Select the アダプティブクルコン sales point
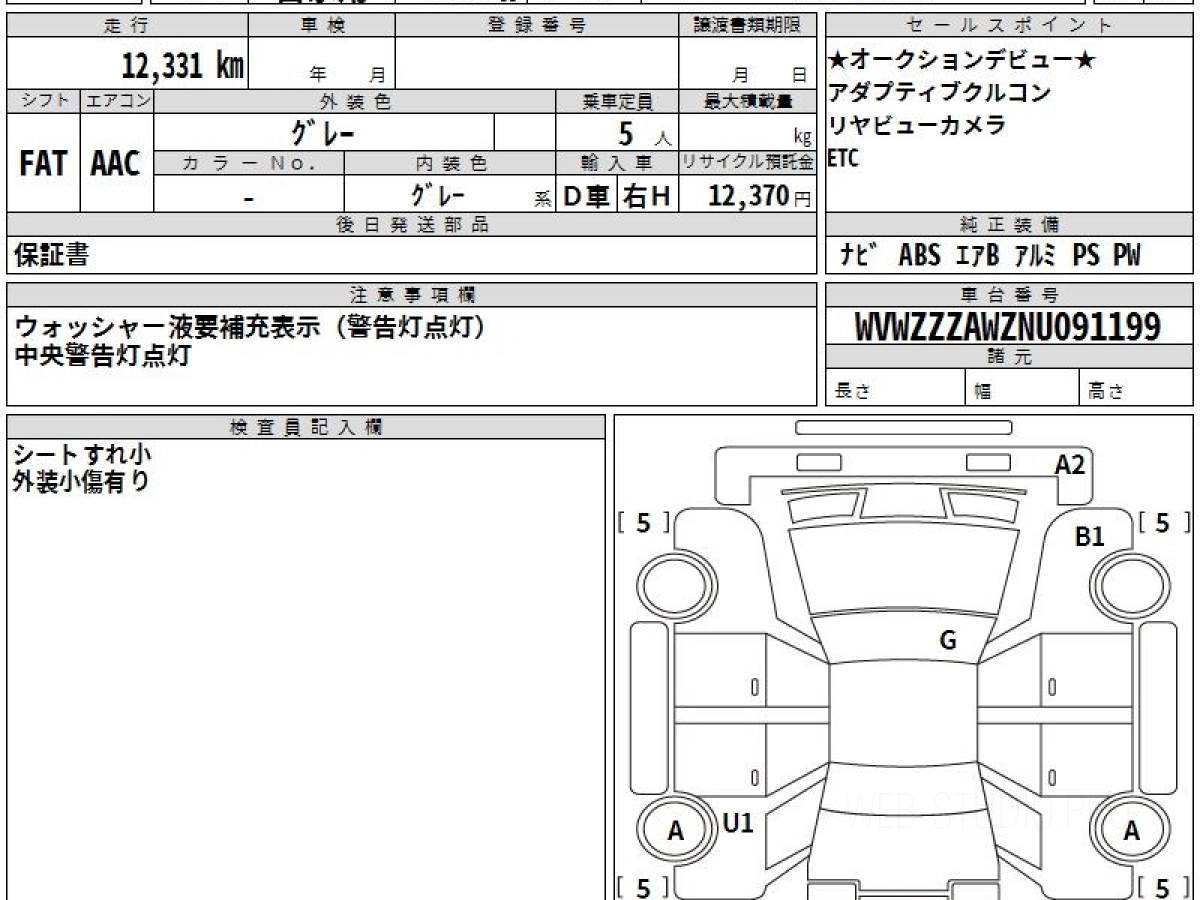Viewport: 1200px width, 900px height. point(940,93)
